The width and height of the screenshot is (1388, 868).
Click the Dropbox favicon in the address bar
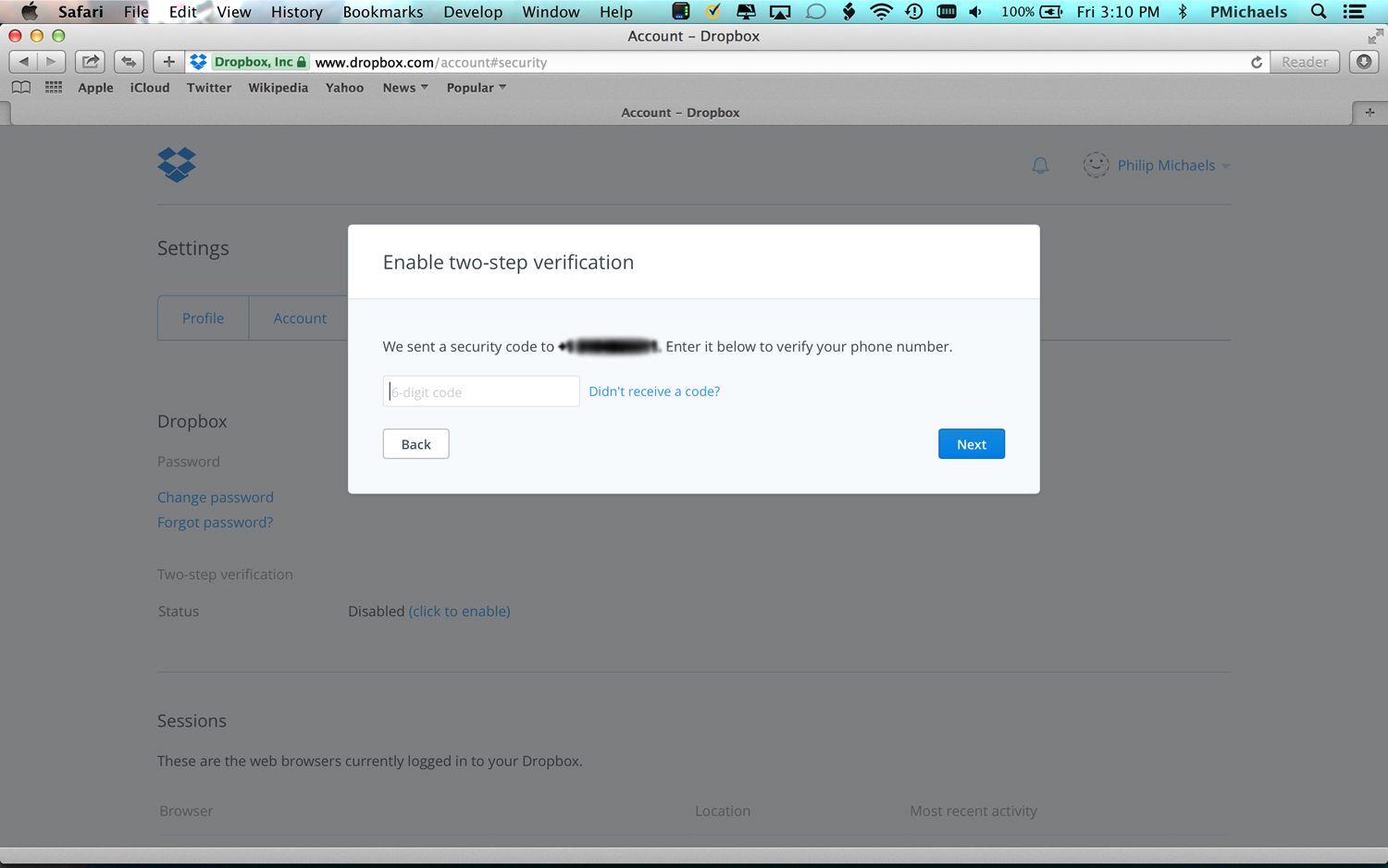coord(198,62)
